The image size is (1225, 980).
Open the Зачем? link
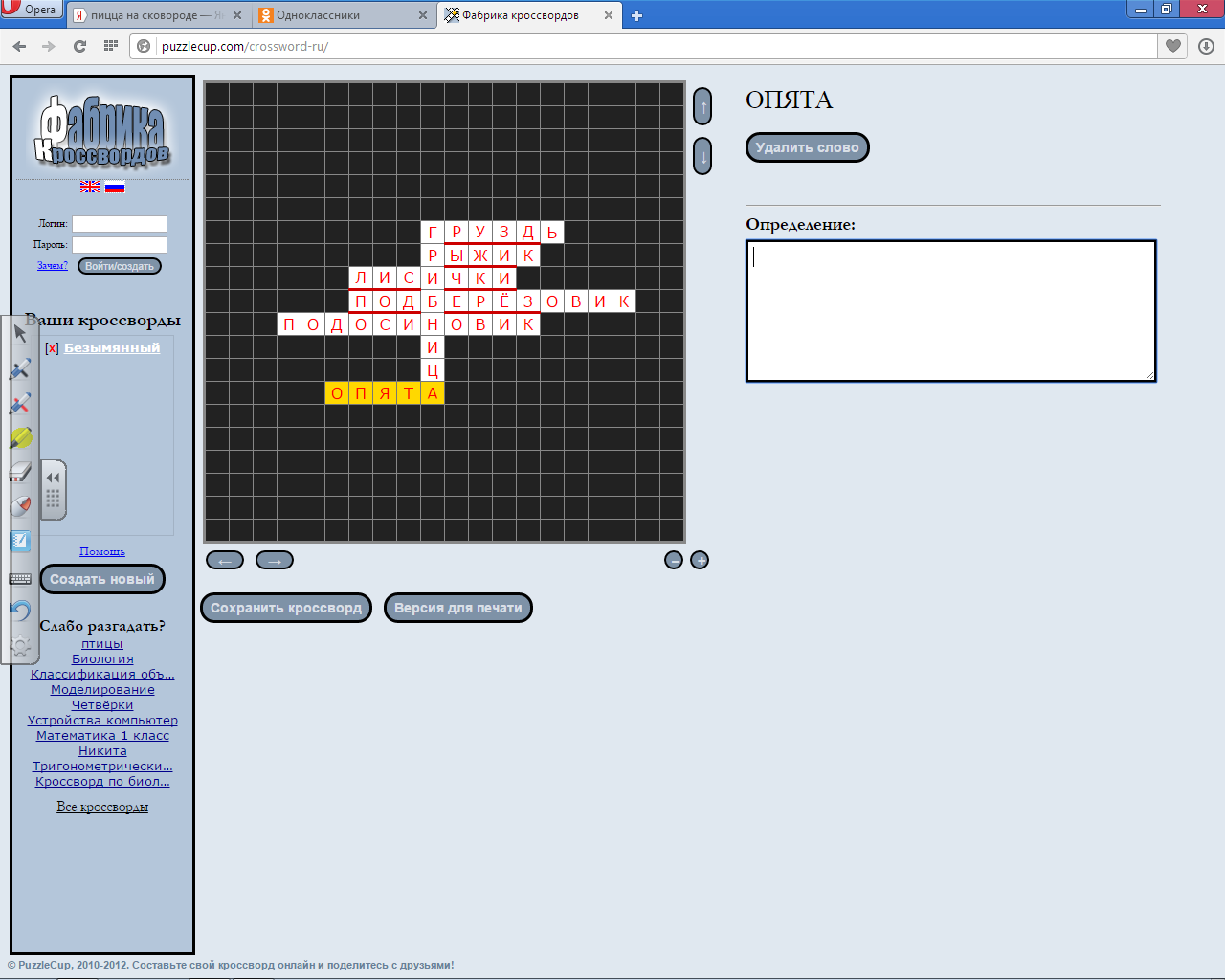click(x=53, y=266)
